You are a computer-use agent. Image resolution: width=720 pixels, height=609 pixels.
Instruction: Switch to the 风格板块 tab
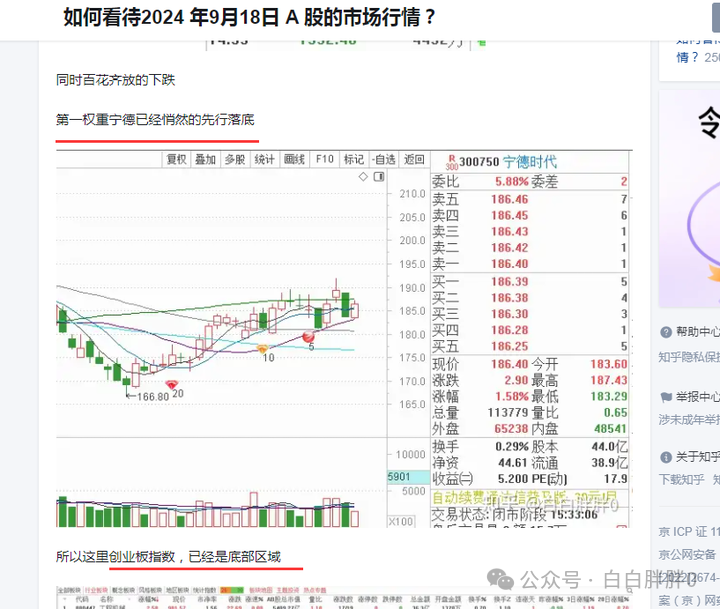point(151,590)
